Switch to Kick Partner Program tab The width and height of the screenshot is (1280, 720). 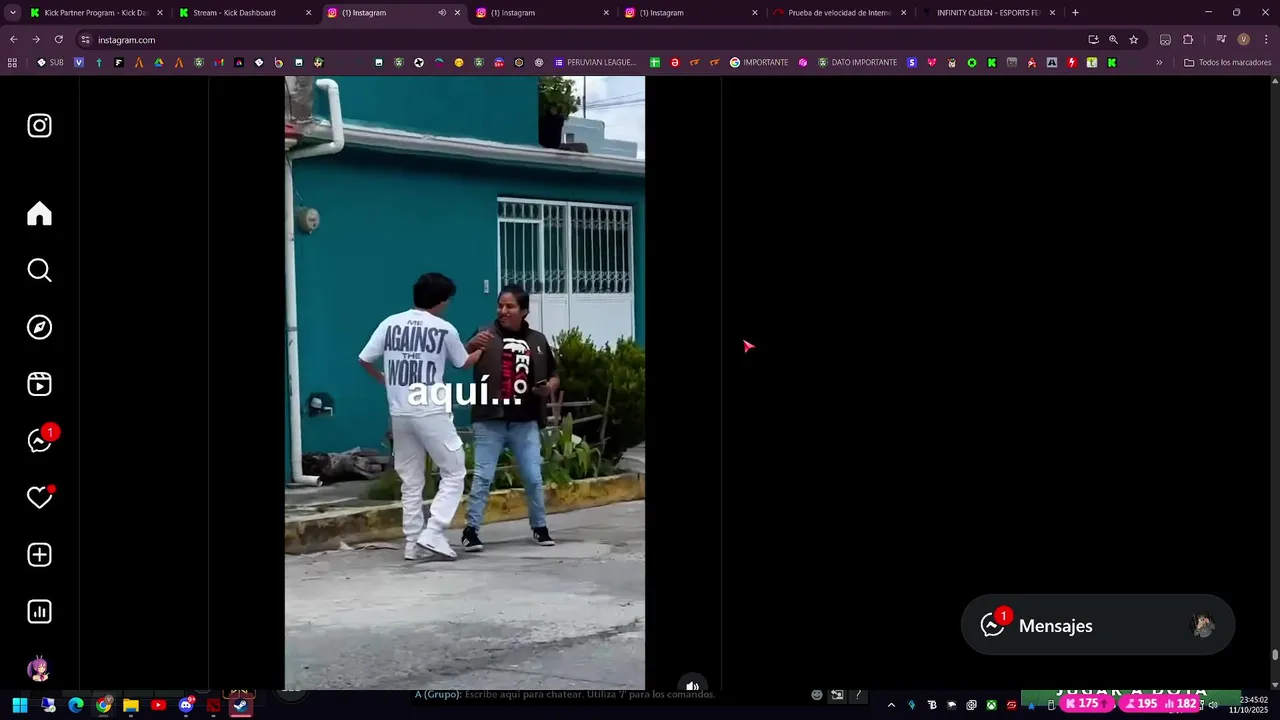pyautogui.click(x=95, y=13)
